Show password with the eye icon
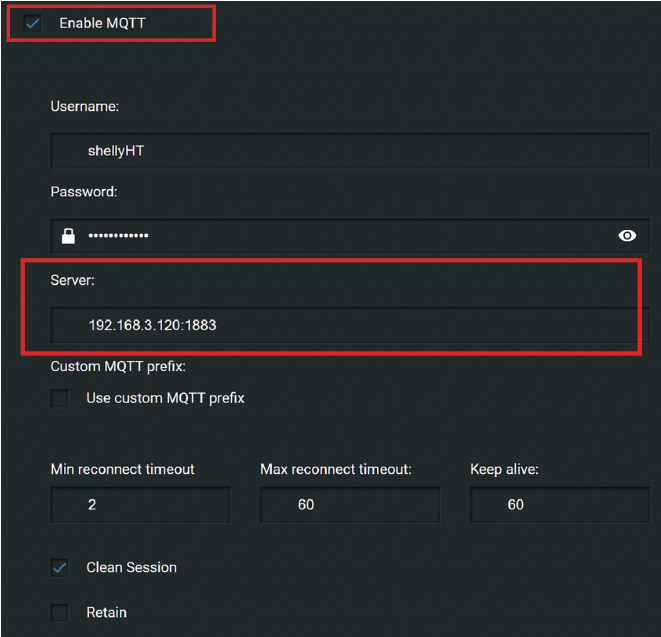The width and height of the screenshot is (661, 637). coord(627,236)
